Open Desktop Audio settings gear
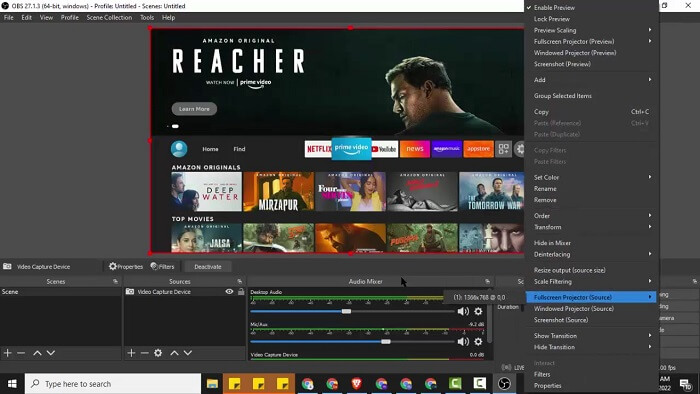 point(478,311)
